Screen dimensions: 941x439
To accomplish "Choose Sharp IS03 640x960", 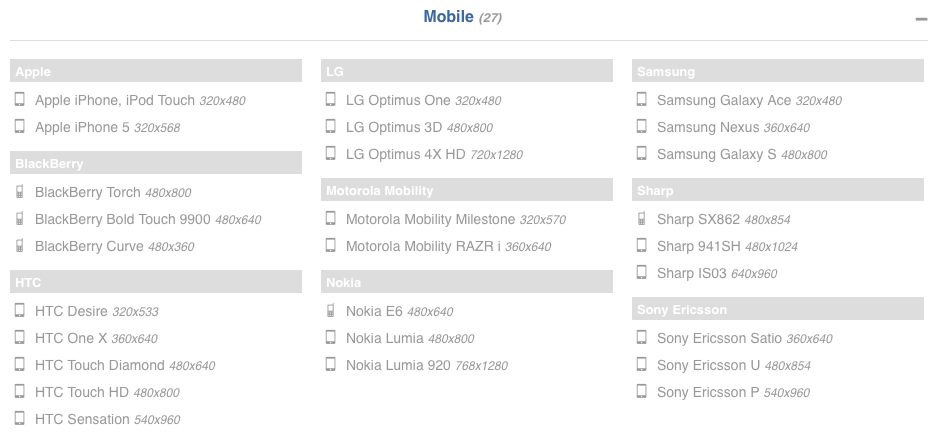I will (x=717, y=273).
